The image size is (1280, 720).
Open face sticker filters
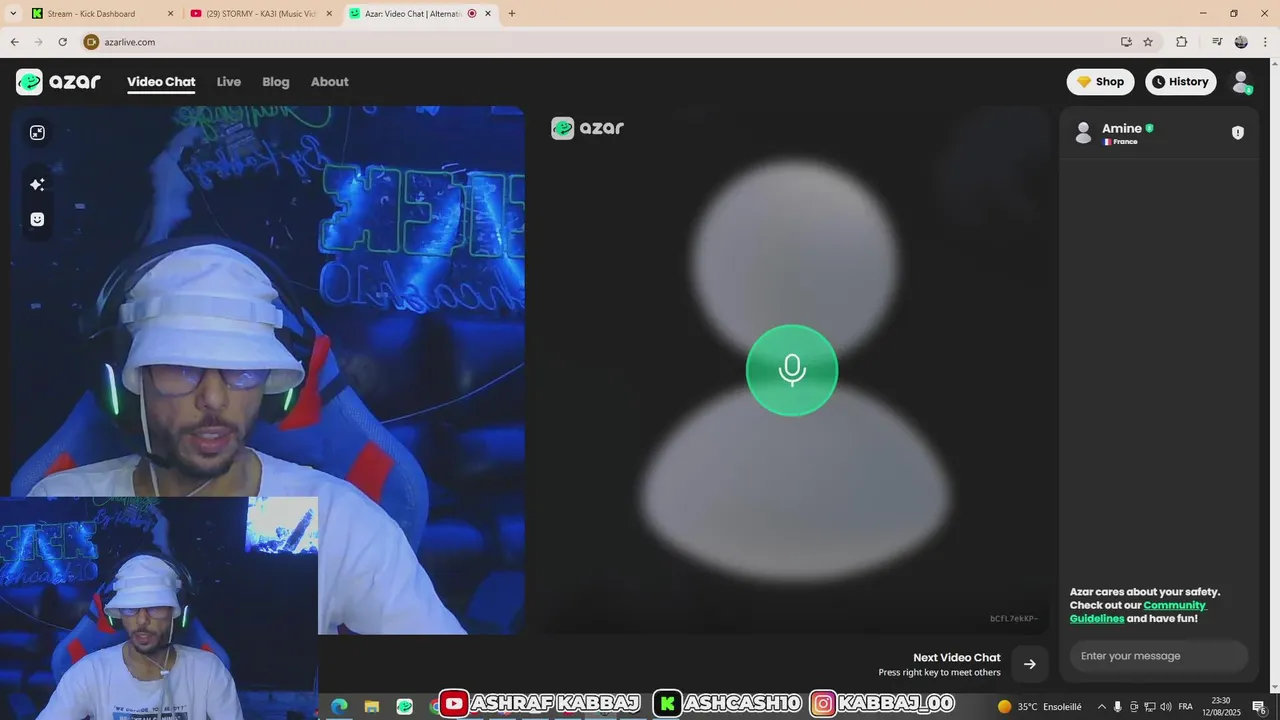[x=37, y=219]
